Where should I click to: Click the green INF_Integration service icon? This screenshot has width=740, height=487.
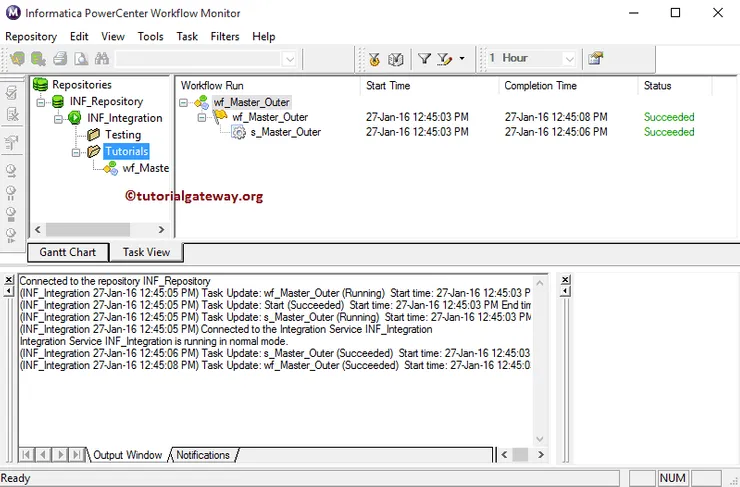coord(75,118)
